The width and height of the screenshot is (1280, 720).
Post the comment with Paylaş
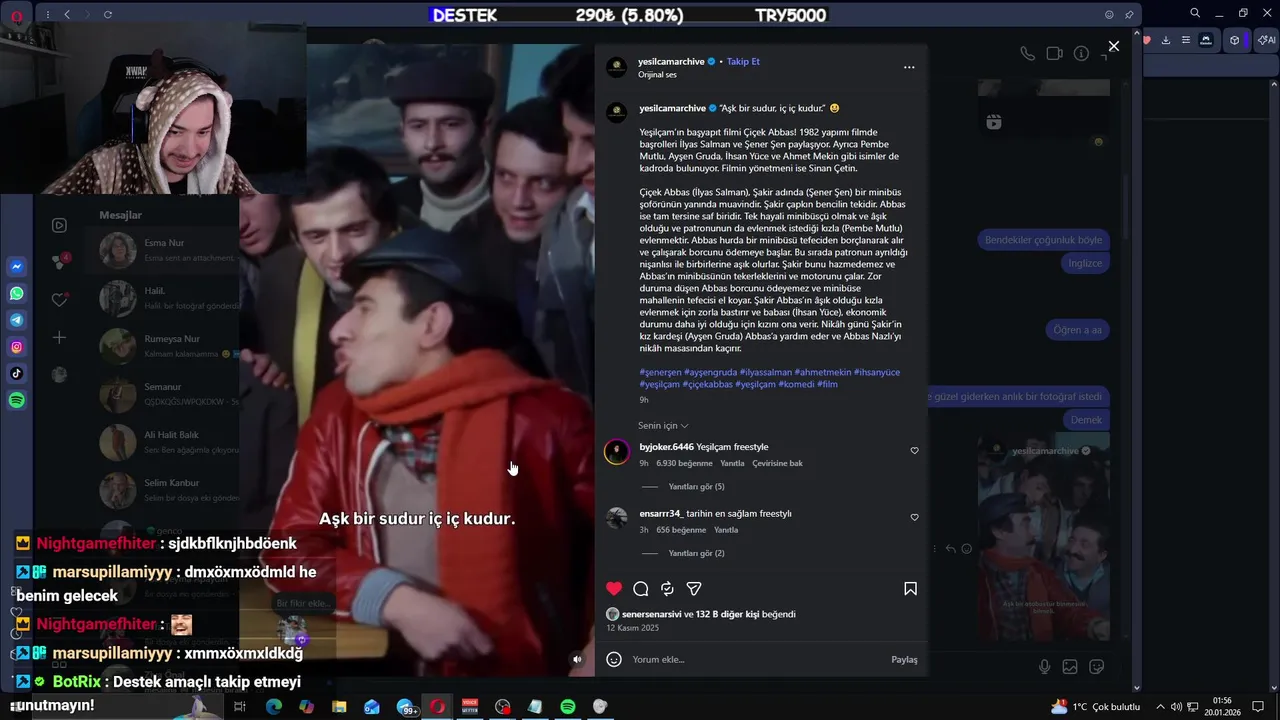pos(904,660)
